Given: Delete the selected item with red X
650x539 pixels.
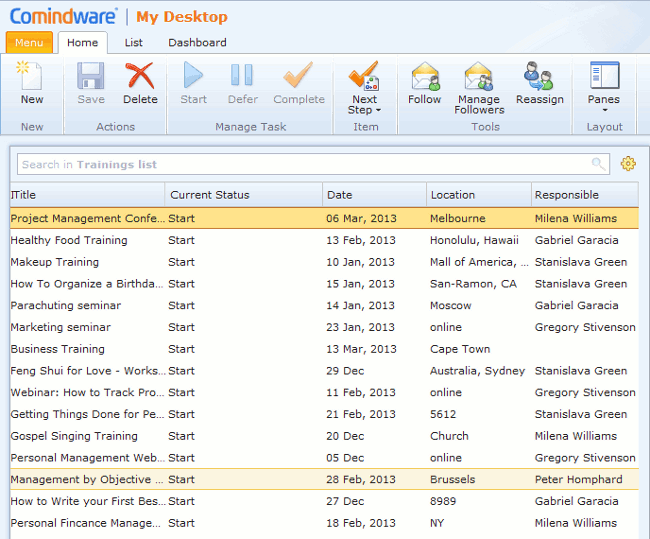Looking at the screenshot, I should [x=140, y=75].
